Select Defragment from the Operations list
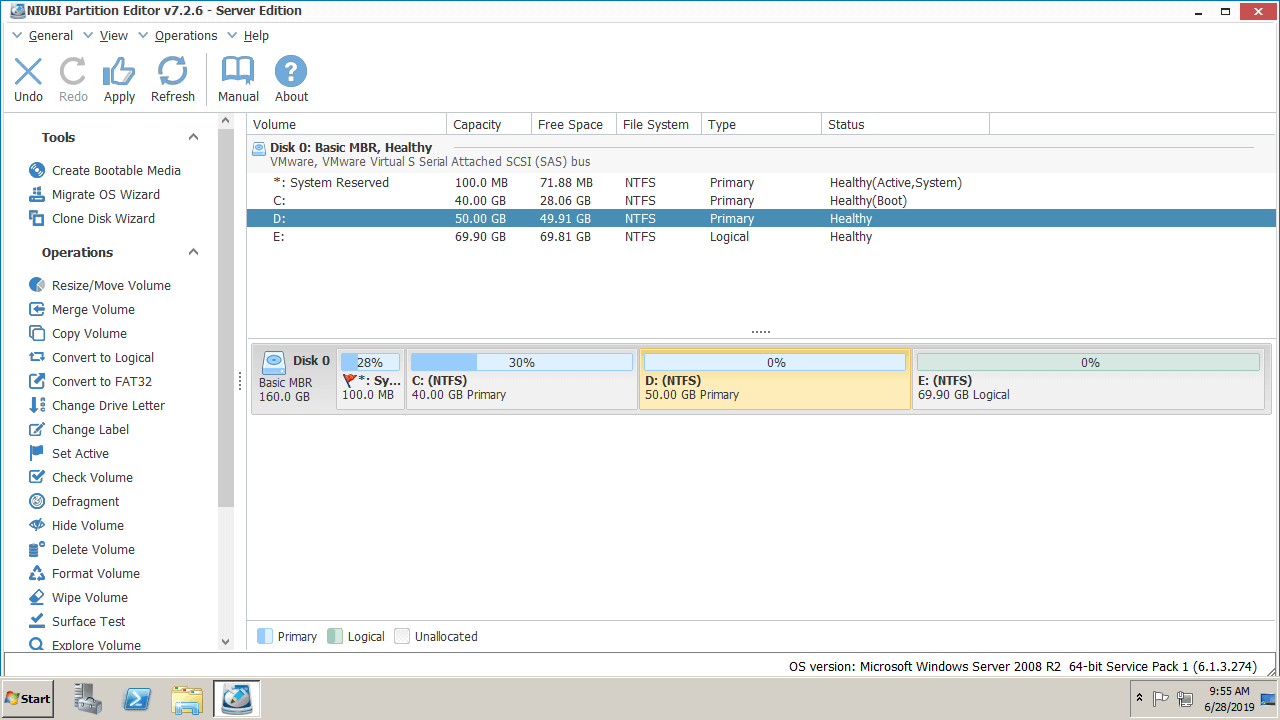The image size is (1280, 720). (85, 502)
